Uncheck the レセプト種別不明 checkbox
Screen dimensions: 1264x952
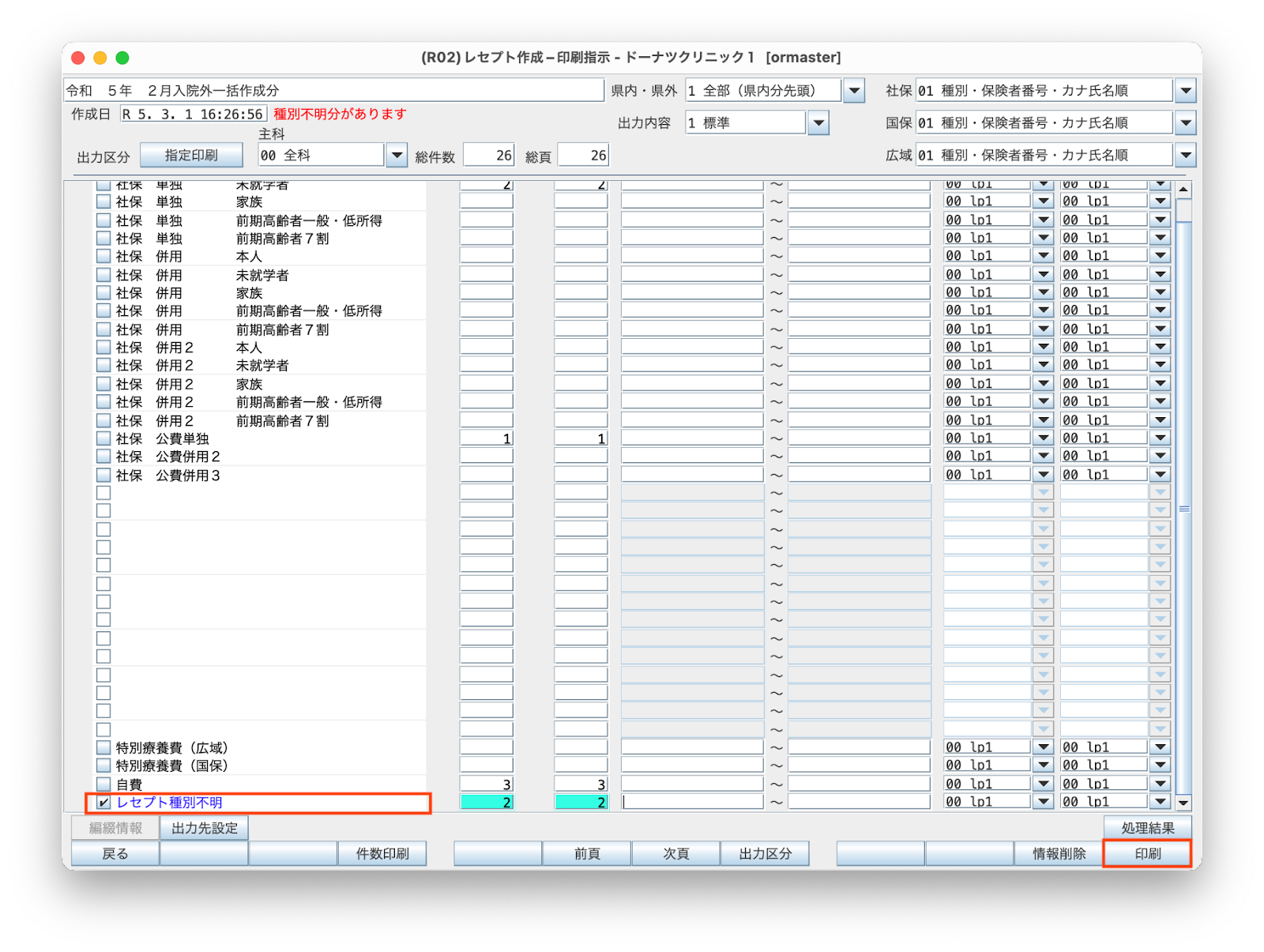point(102,801)
